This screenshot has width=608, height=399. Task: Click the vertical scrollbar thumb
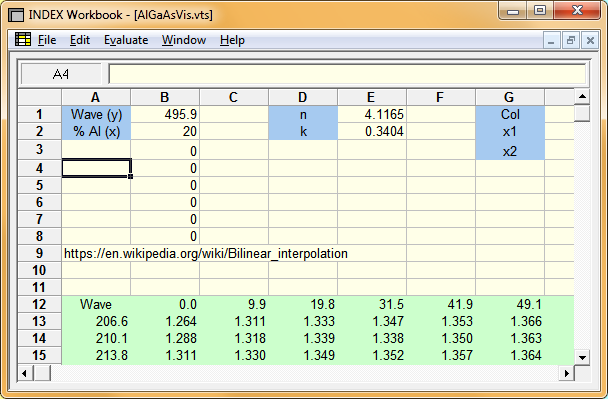pyautogui.click(x=582, y=113)
